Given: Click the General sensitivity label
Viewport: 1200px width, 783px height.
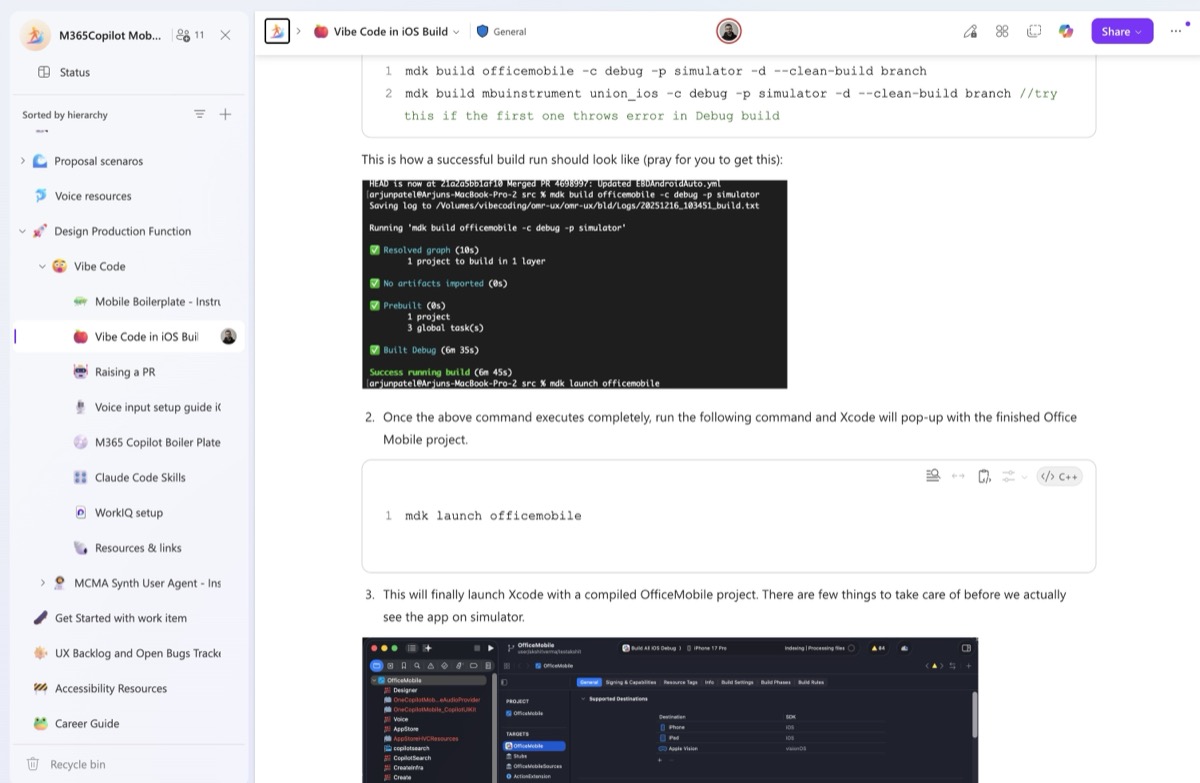Looking at the screenshot, I should pos(501,32).
